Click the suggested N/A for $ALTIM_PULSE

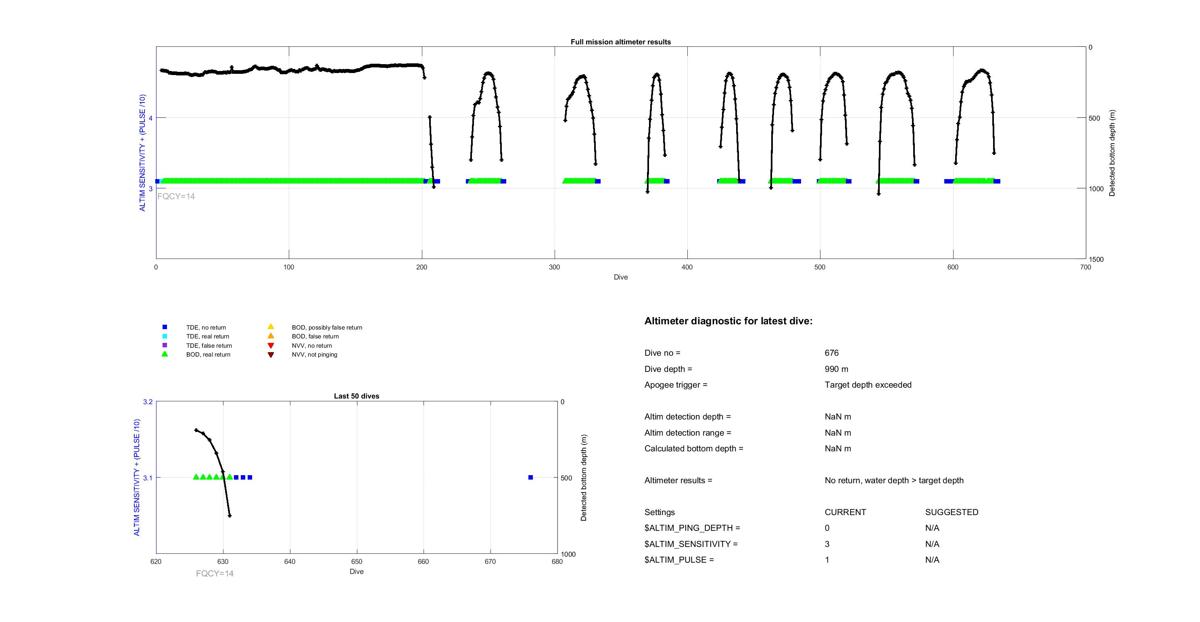click(x=933, y=560)
